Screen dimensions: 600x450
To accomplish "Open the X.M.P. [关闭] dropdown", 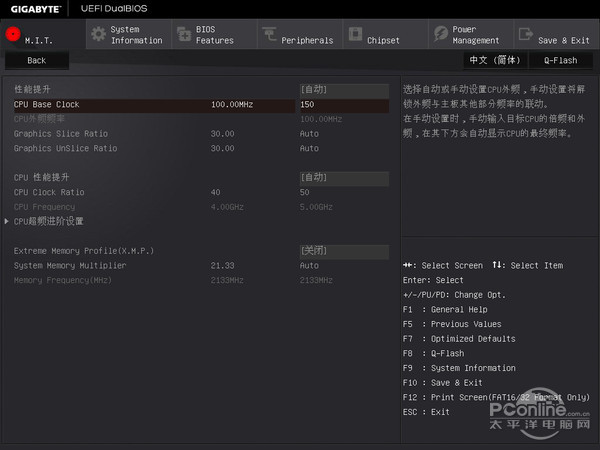I will [x=344, y=251].
